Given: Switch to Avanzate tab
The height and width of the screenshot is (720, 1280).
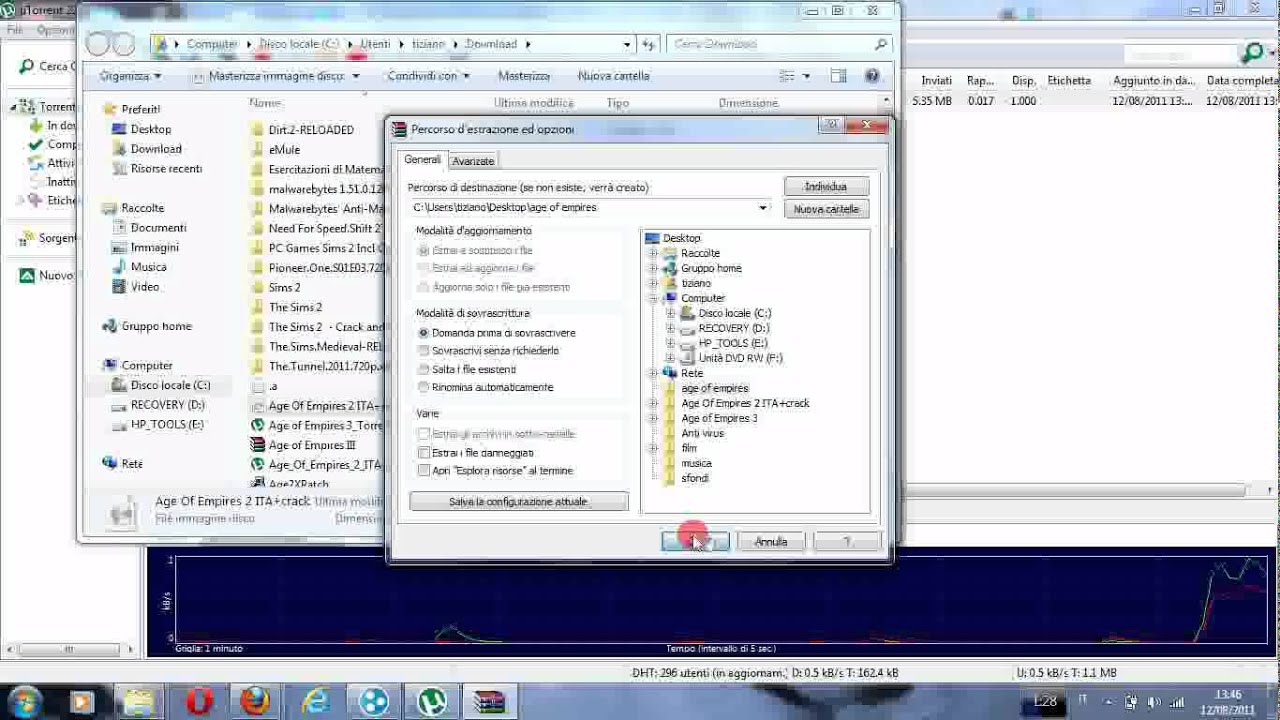Looking at the screenshot, I should [473, 161].
